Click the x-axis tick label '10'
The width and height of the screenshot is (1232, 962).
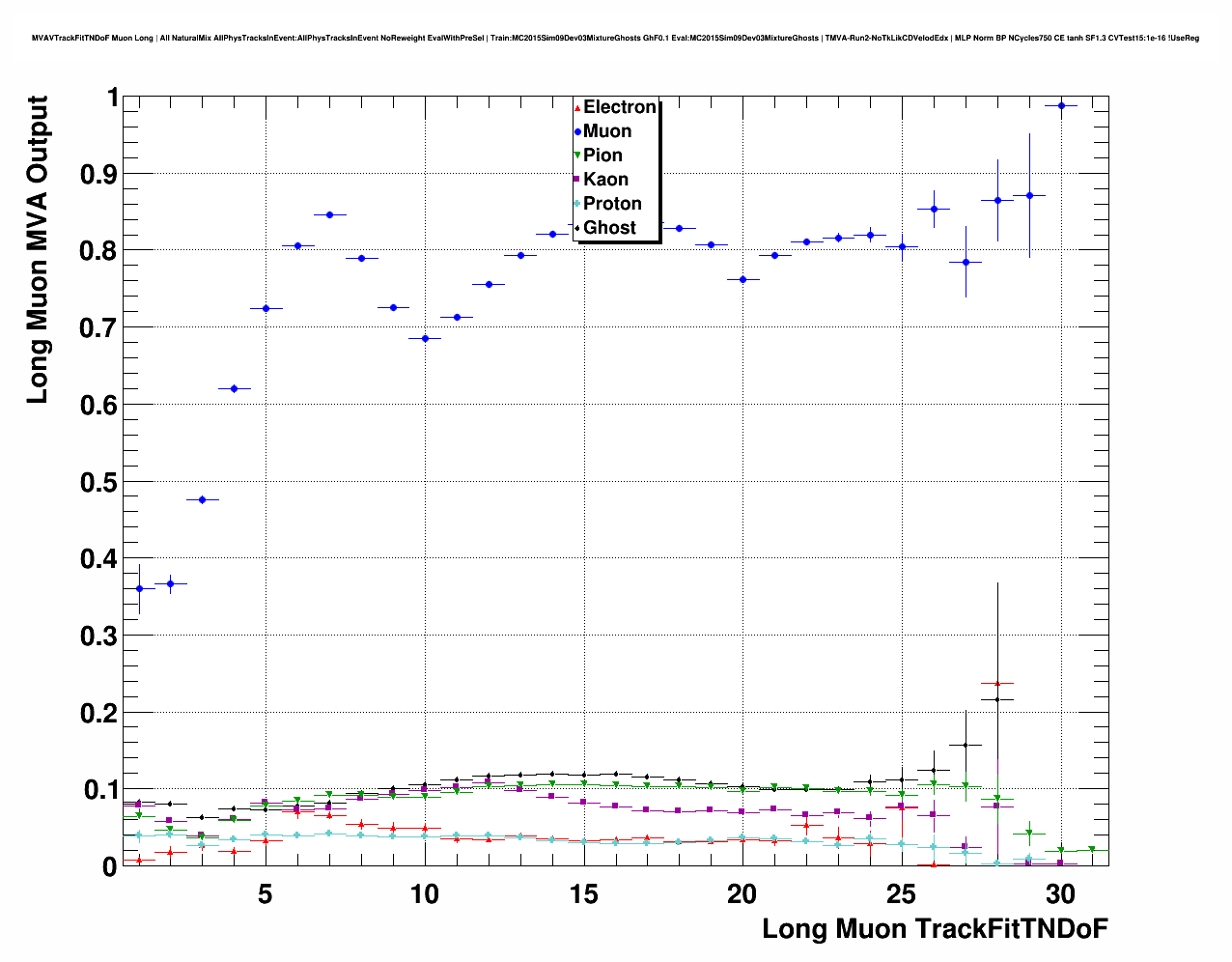[425, 894]
